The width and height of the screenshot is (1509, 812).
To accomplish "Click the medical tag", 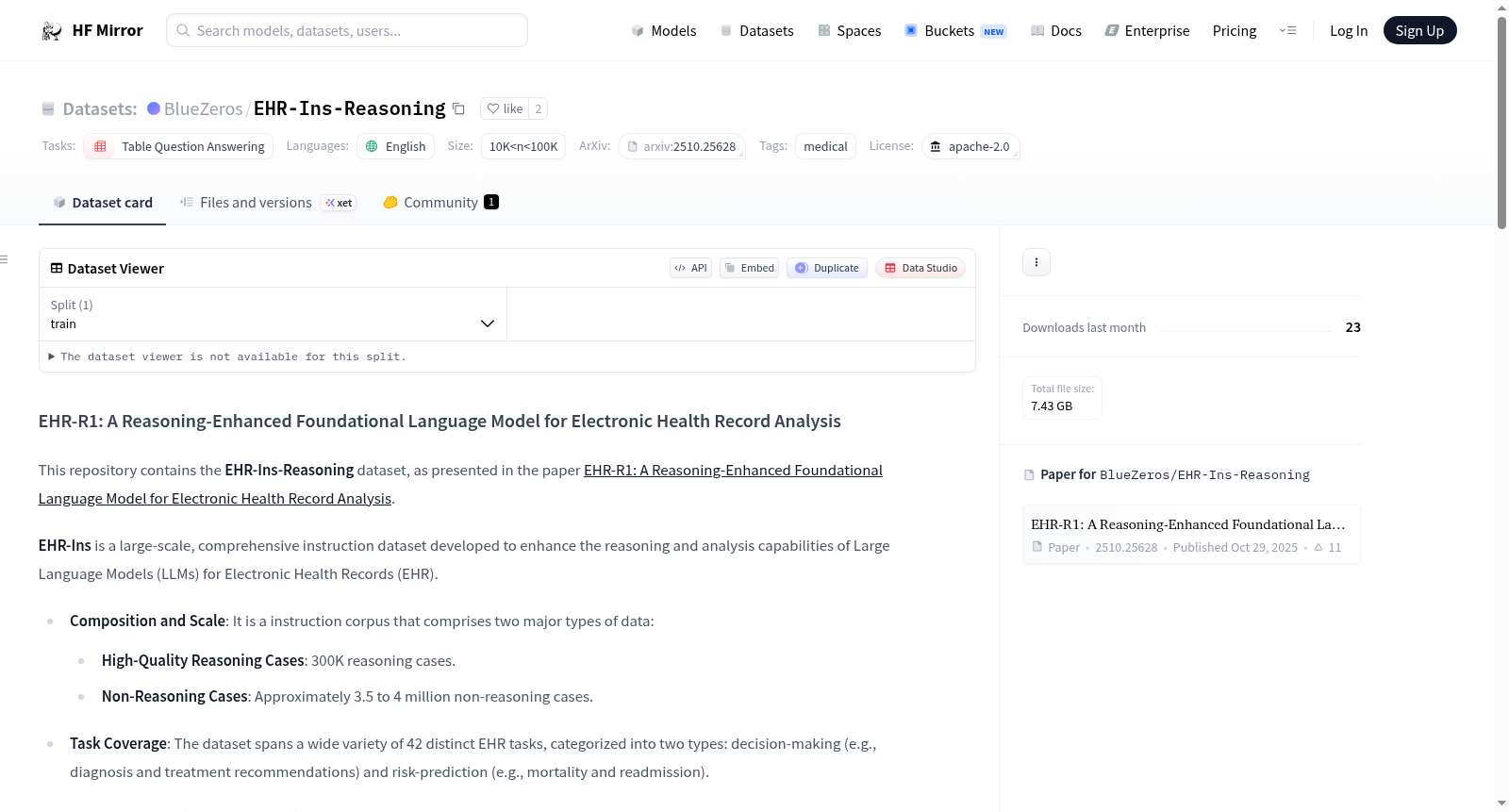I will pos(825,146).
